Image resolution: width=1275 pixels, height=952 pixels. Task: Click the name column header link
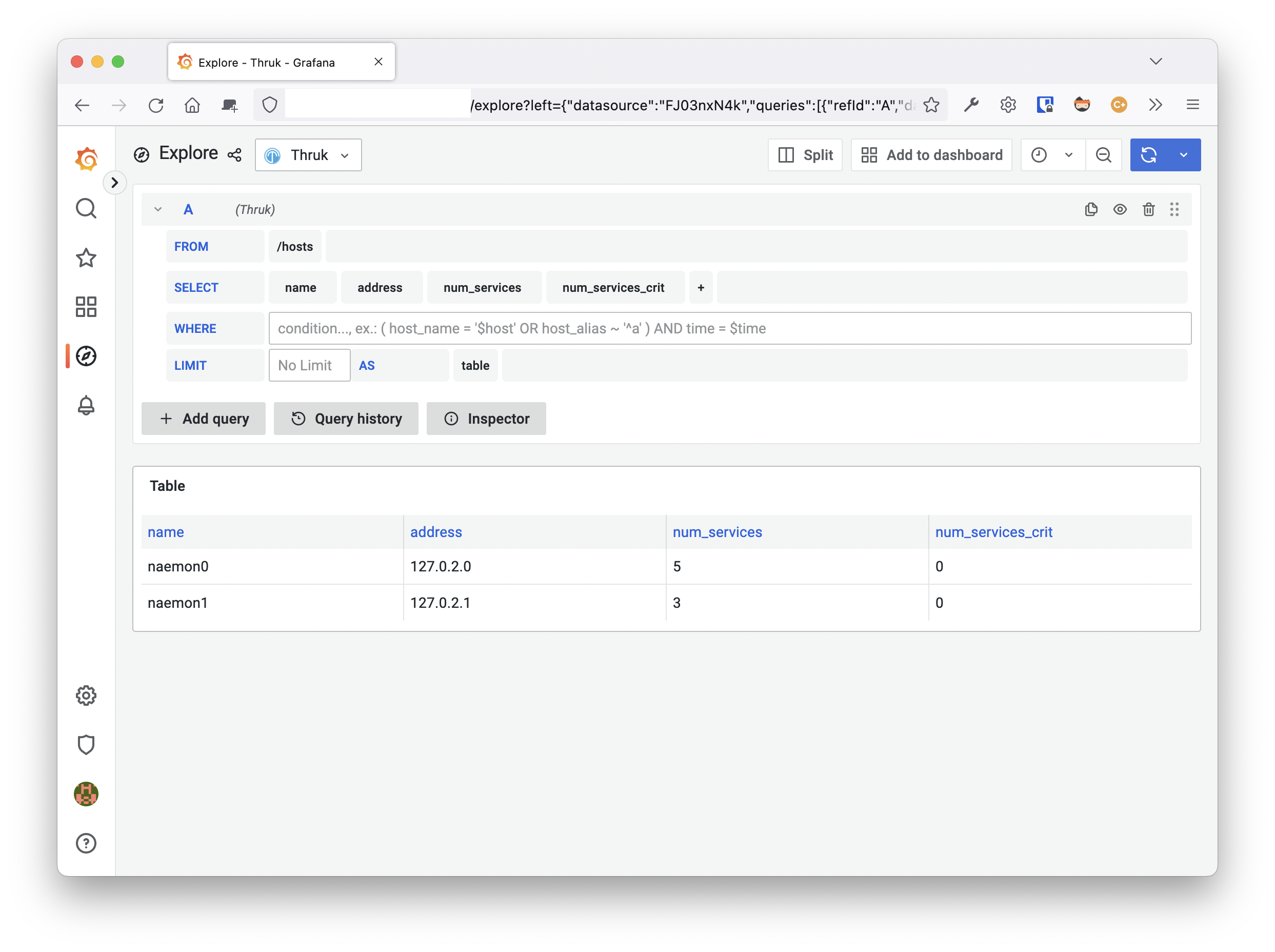pos(166,531)
